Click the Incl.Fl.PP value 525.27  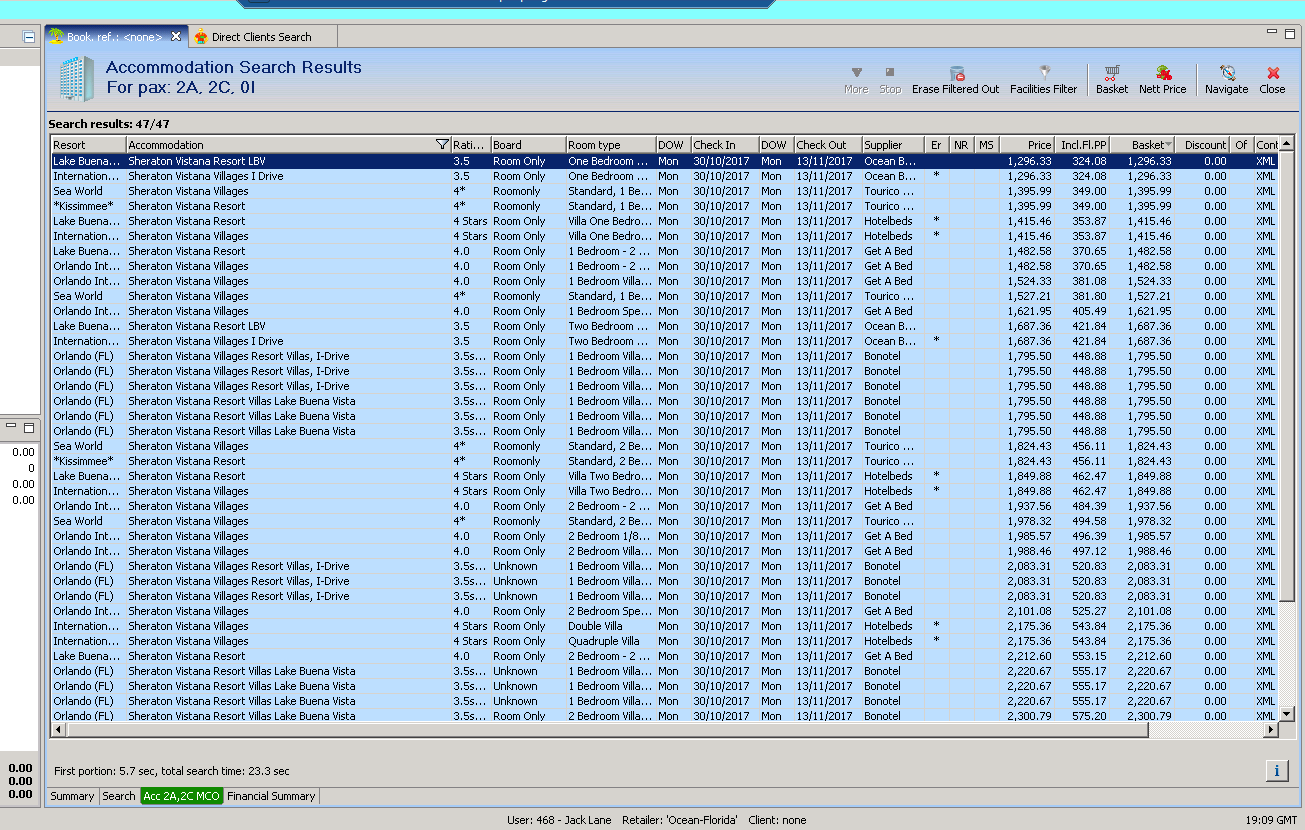pos(1089,611)
